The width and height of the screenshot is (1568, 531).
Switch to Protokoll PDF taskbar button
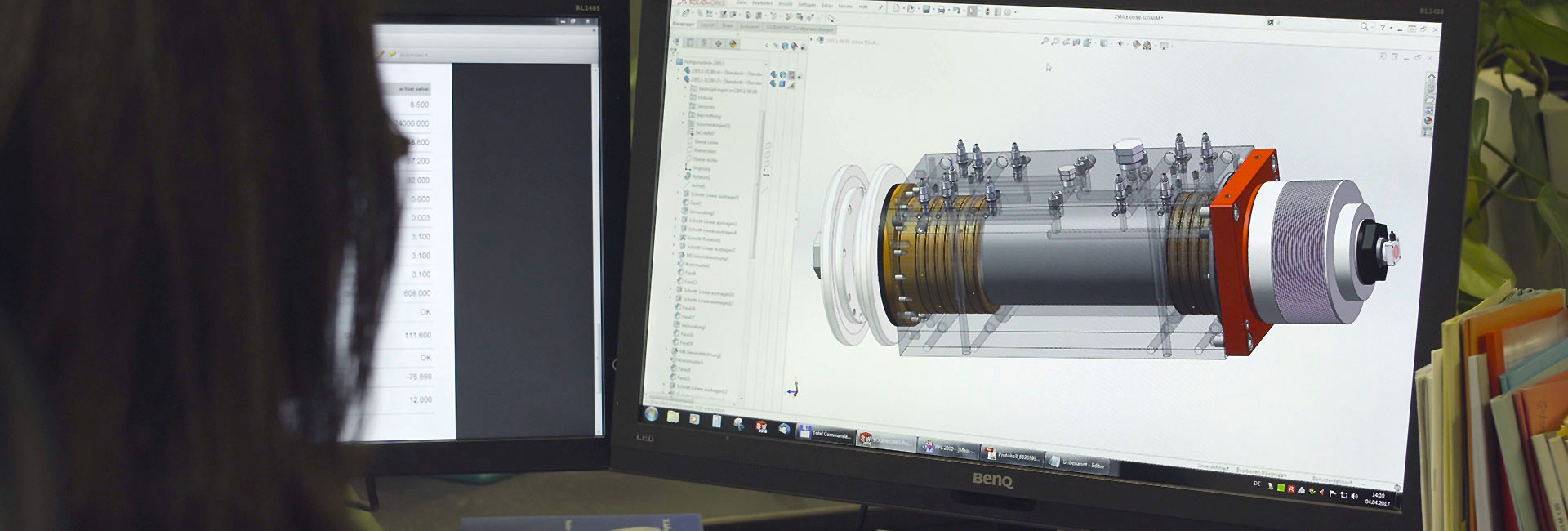click(1013, 455)
